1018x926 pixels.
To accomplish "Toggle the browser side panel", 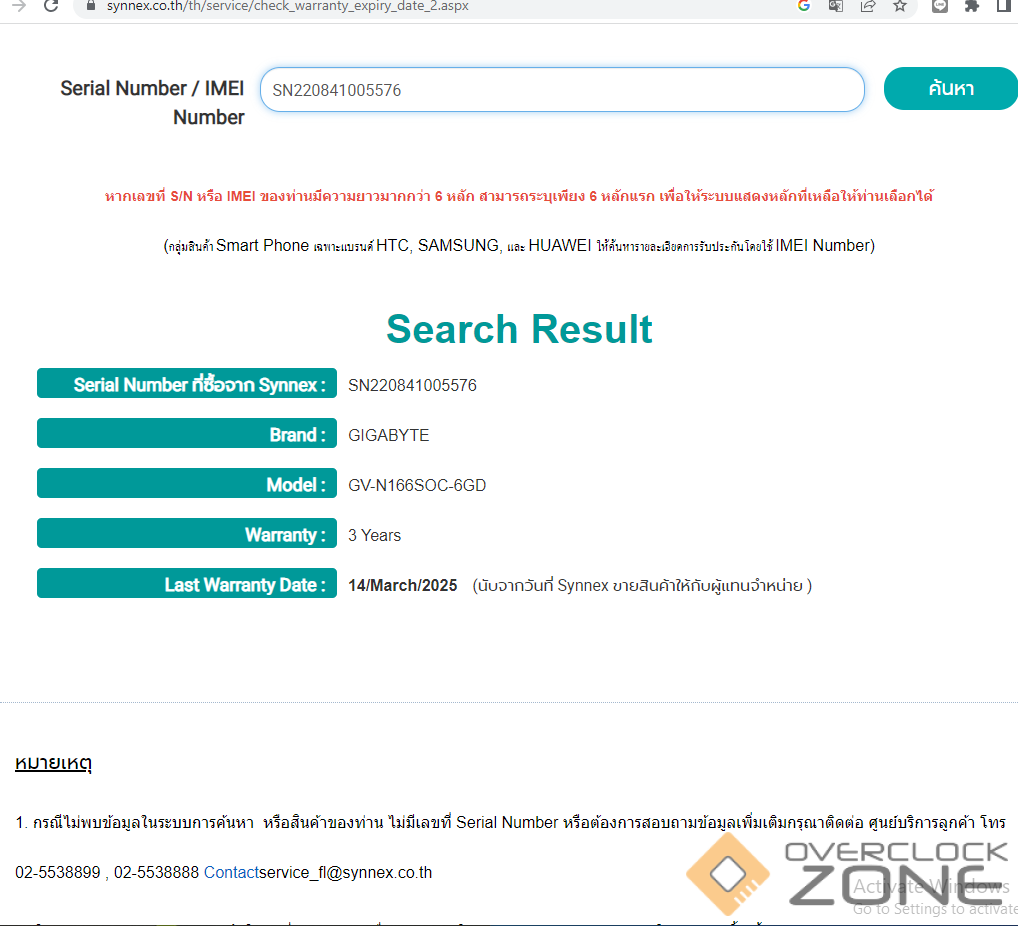I will tap(1004, 6).
